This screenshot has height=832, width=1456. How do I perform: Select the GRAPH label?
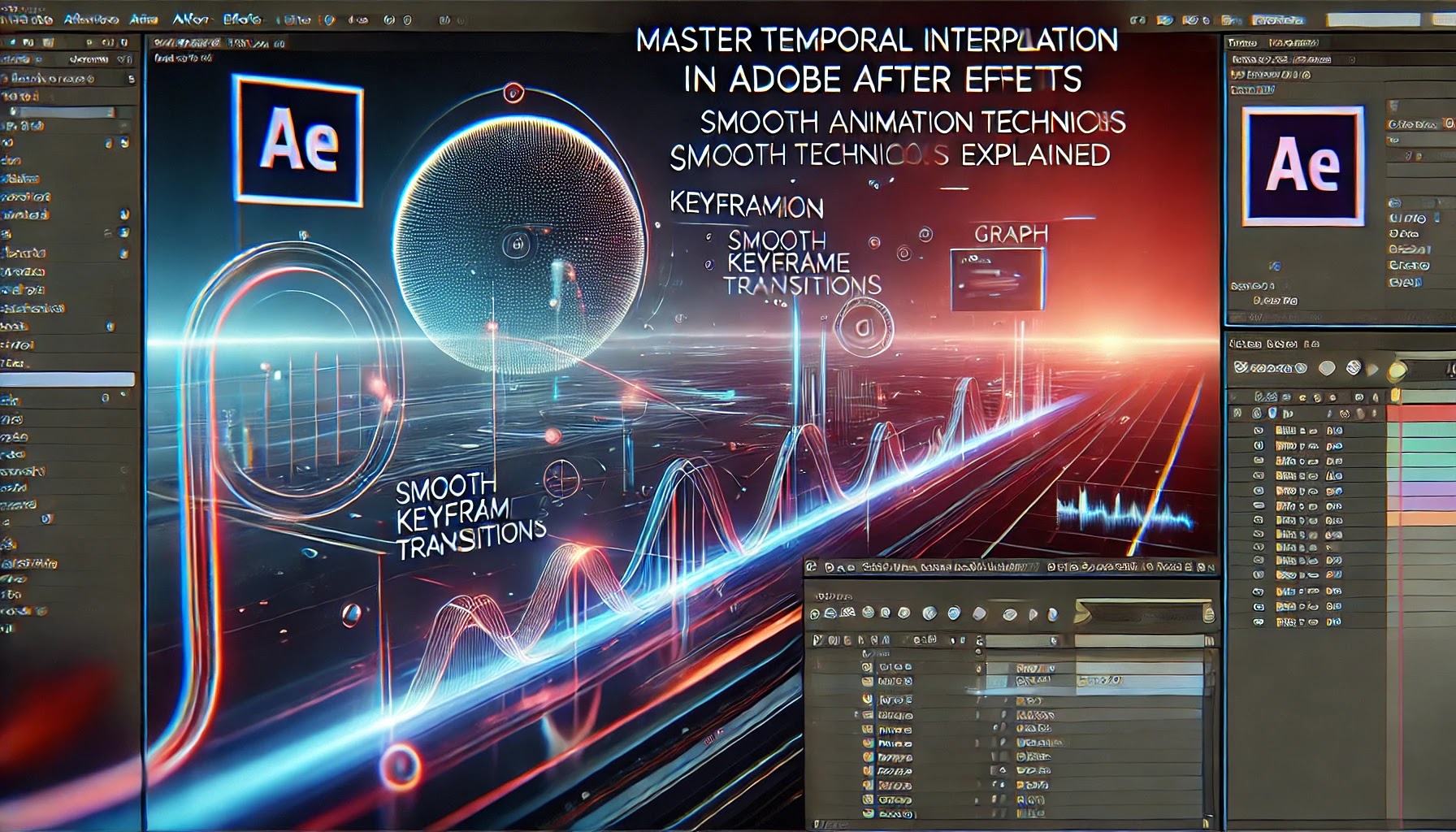tap(1011, 234)
